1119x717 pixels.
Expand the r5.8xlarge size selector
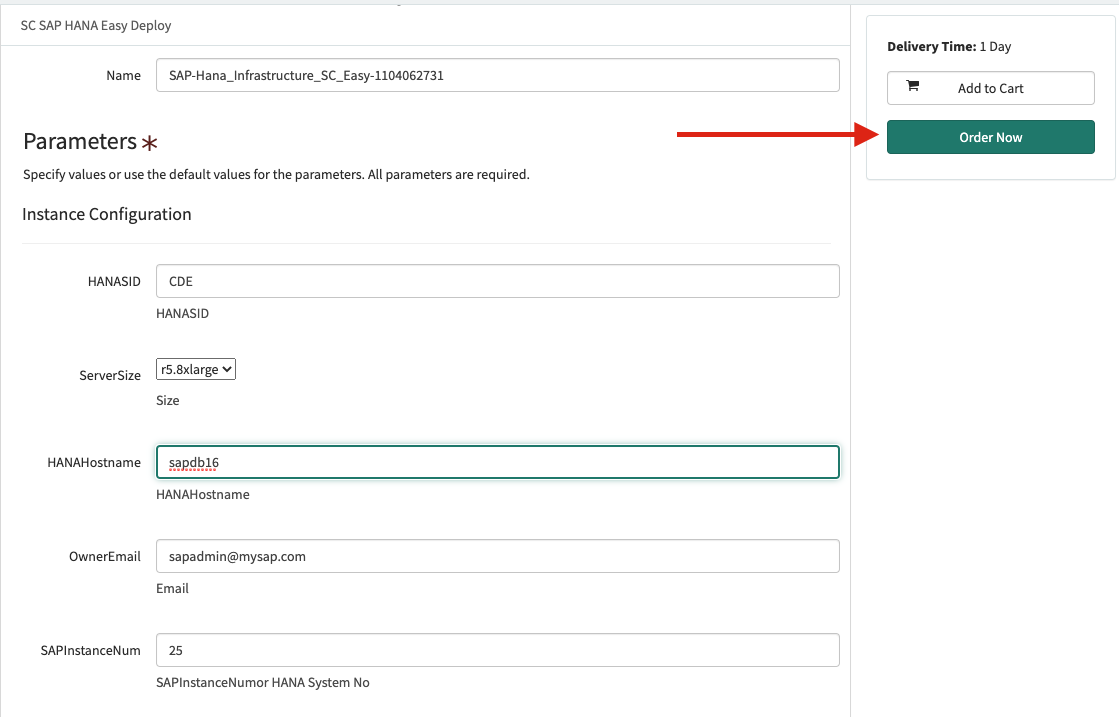click(196, 368)
